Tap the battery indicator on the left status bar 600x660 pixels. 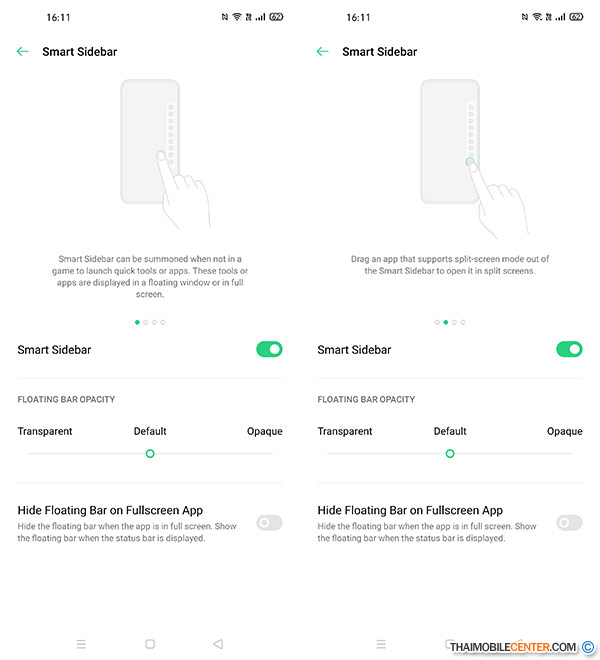click(x=276, y=17)
